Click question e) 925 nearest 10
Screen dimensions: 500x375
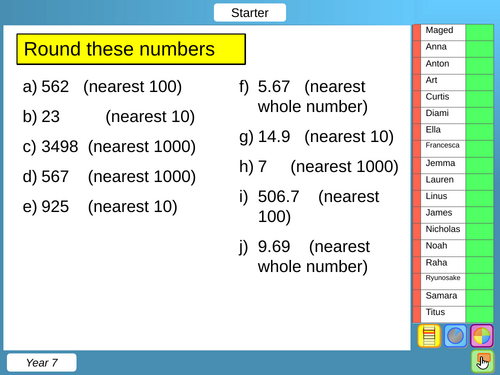pyautogui.click(x=100, y=207)
